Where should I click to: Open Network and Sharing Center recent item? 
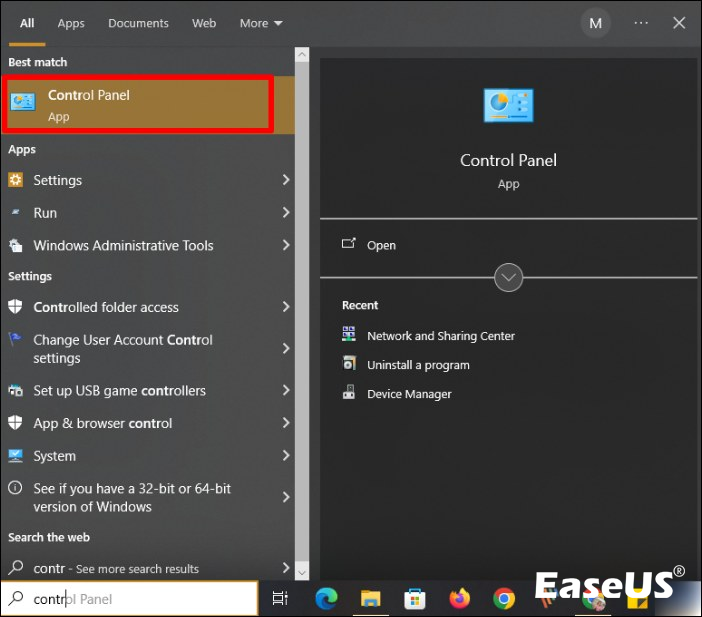440,336
